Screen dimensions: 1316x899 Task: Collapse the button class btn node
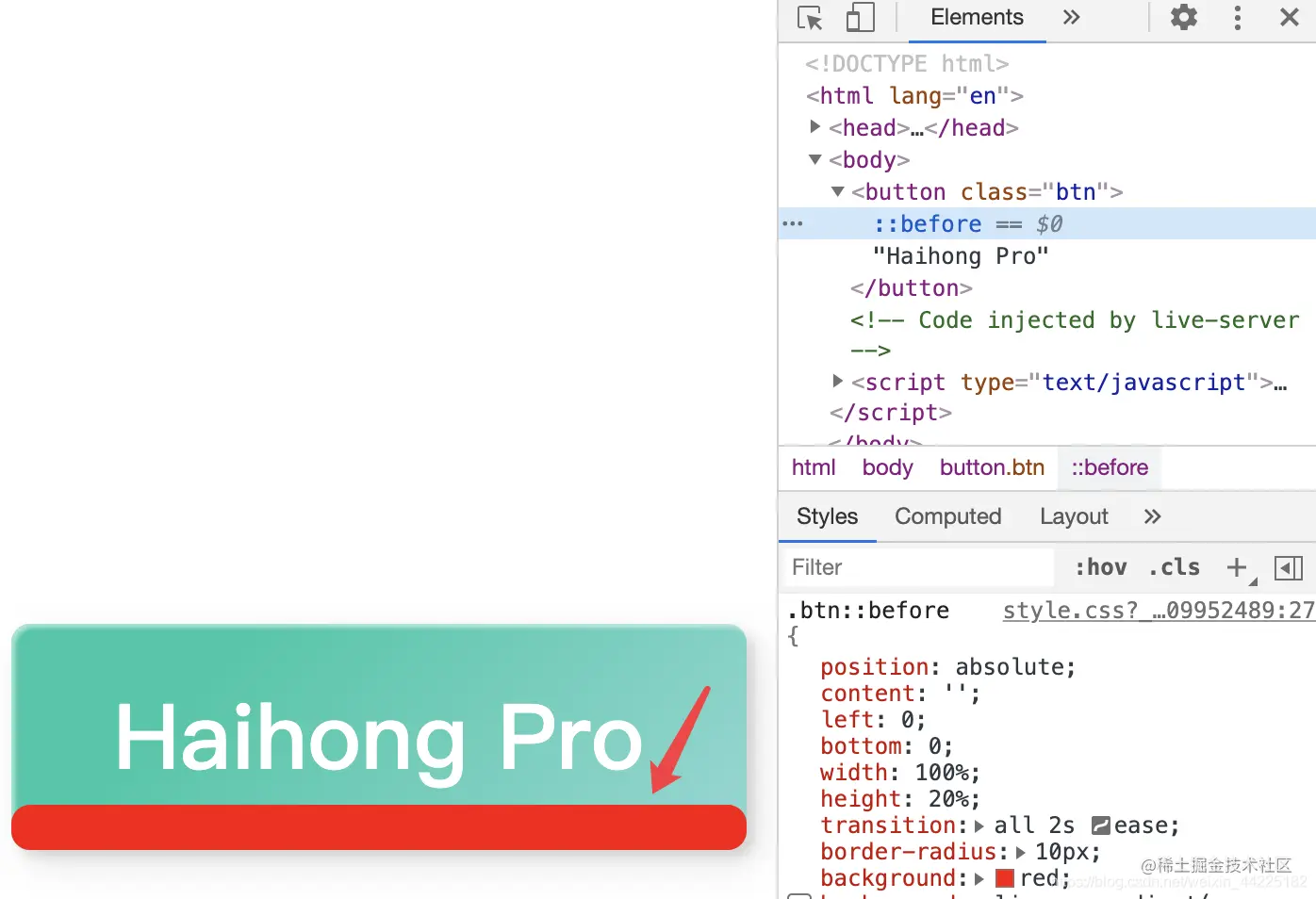point(838,191)
